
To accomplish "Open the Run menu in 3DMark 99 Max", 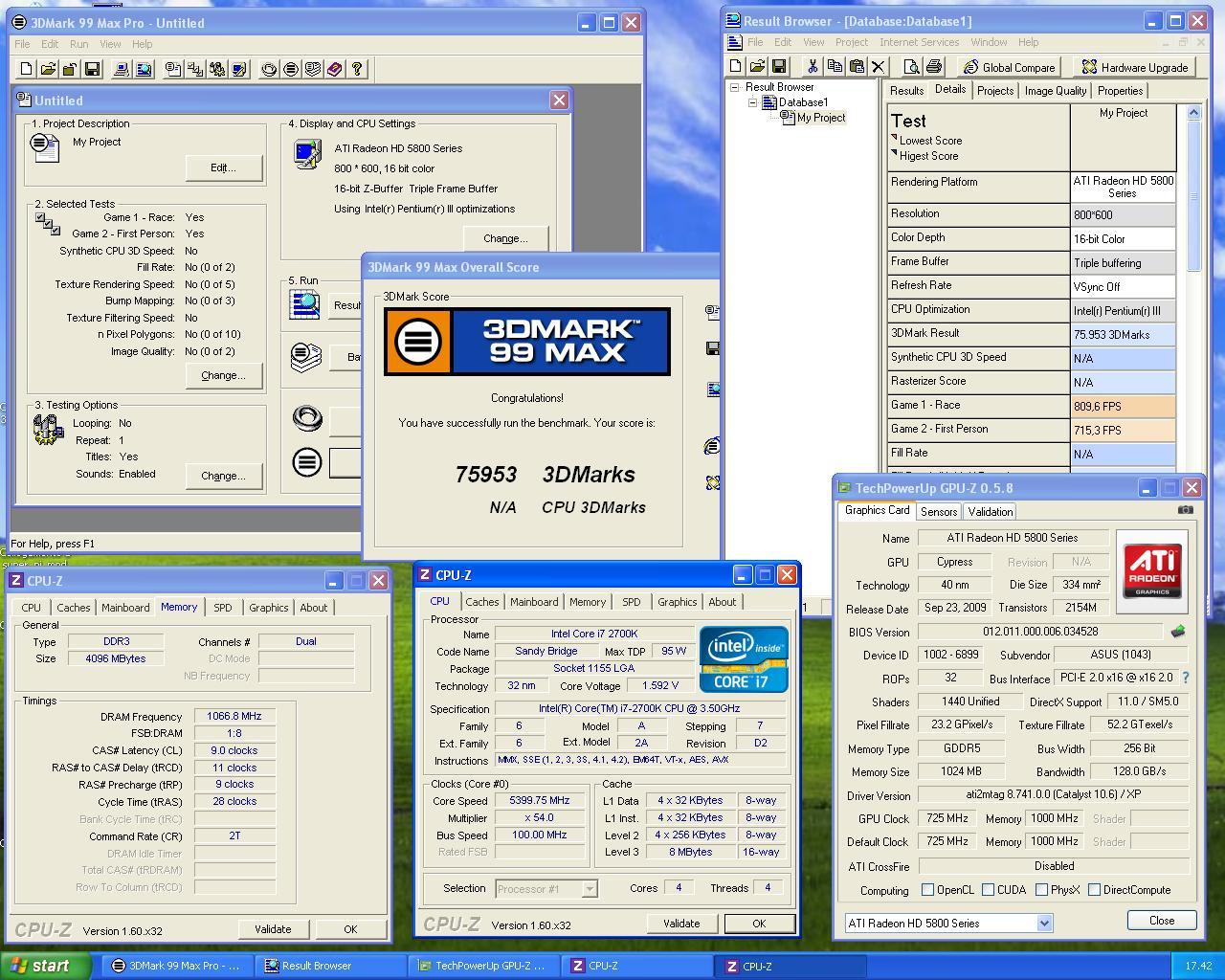I will click(78, 44).
